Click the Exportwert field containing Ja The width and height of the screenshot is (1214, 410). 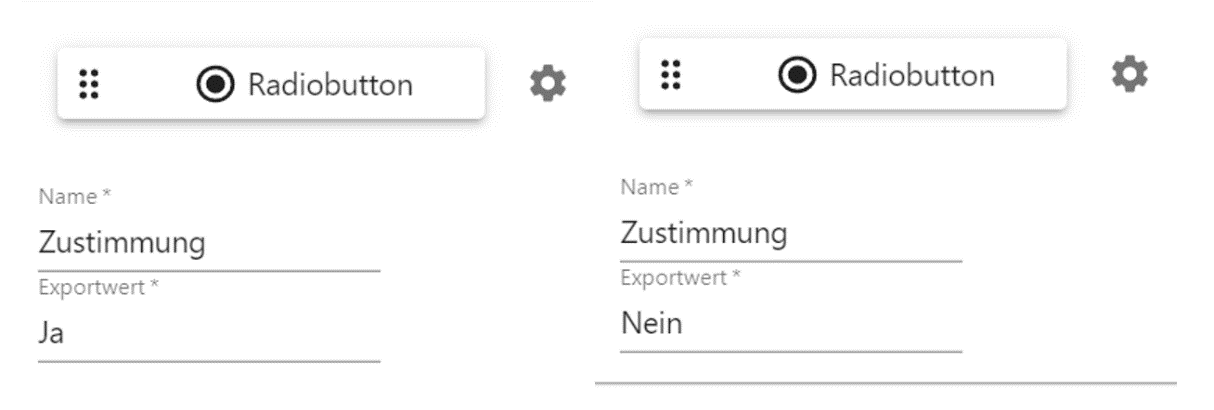(x=208, y=334)
